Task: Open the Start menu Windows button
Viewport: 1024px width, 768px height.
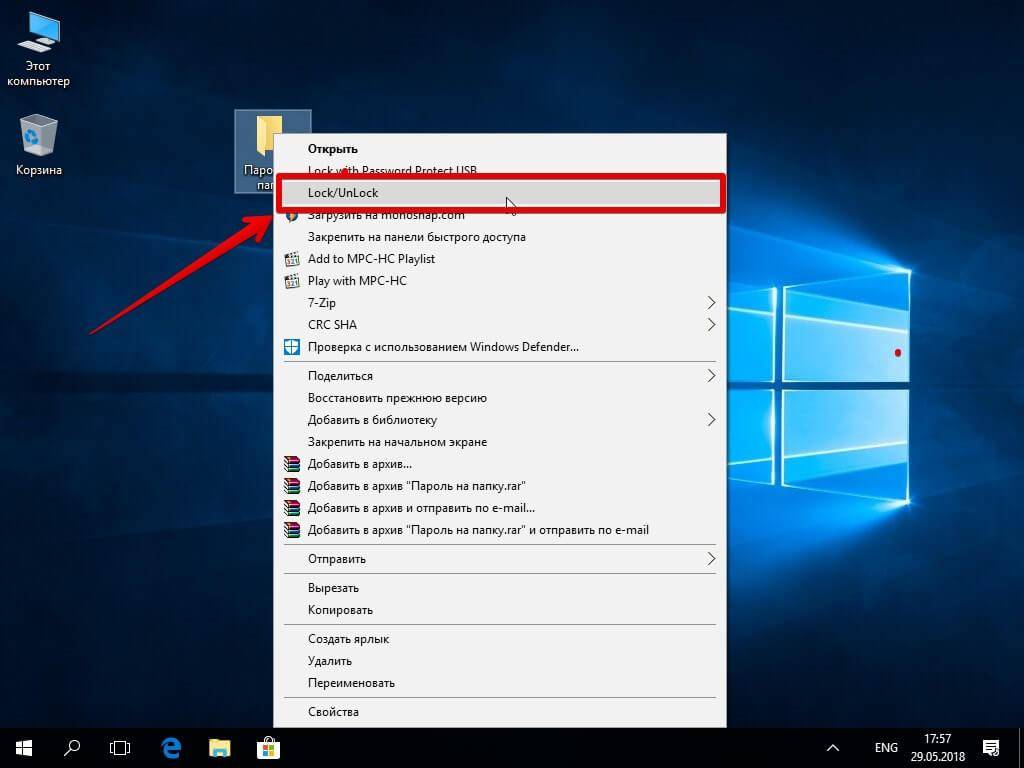Action: point(24,748)
